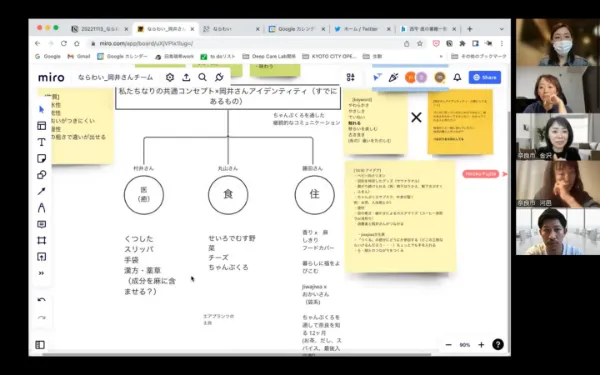Select the Shapes tool
Image resolution: width=600 pixels, height=375 pixels.
click(42, 175)
